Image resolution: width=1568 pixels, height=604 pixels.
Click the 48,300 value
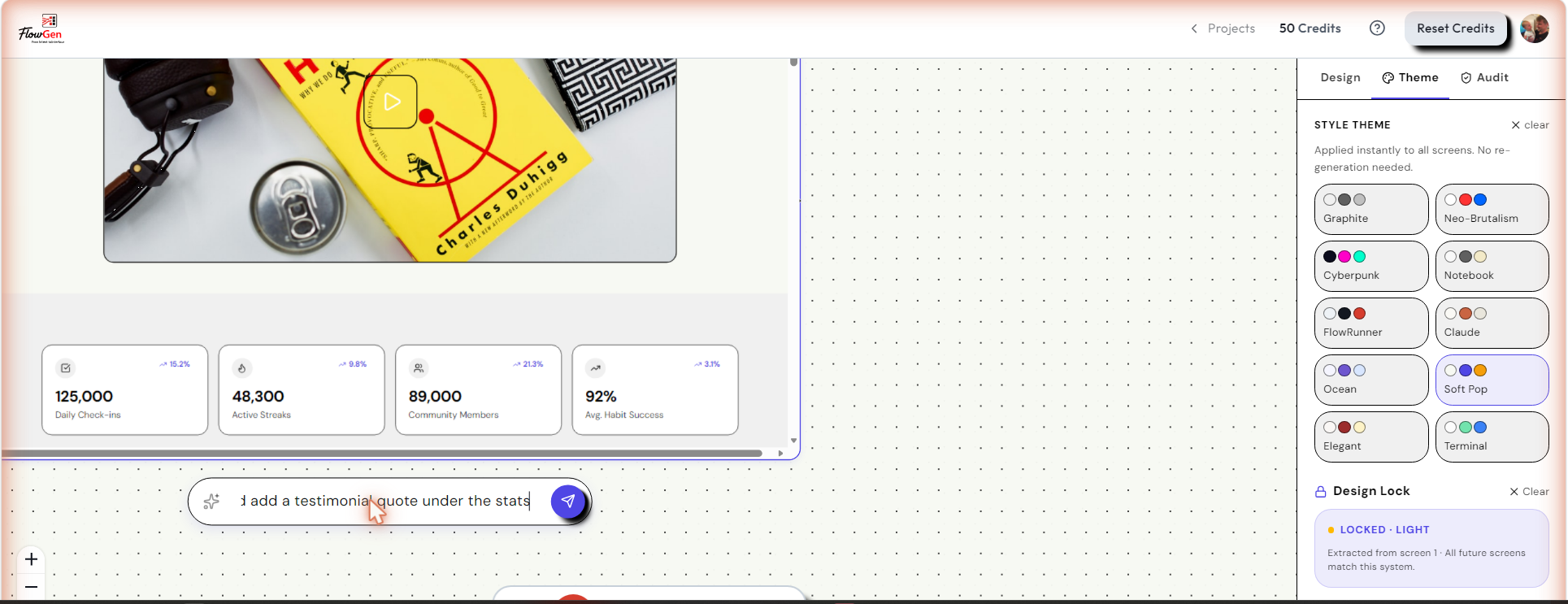click(x=258, y=397)
